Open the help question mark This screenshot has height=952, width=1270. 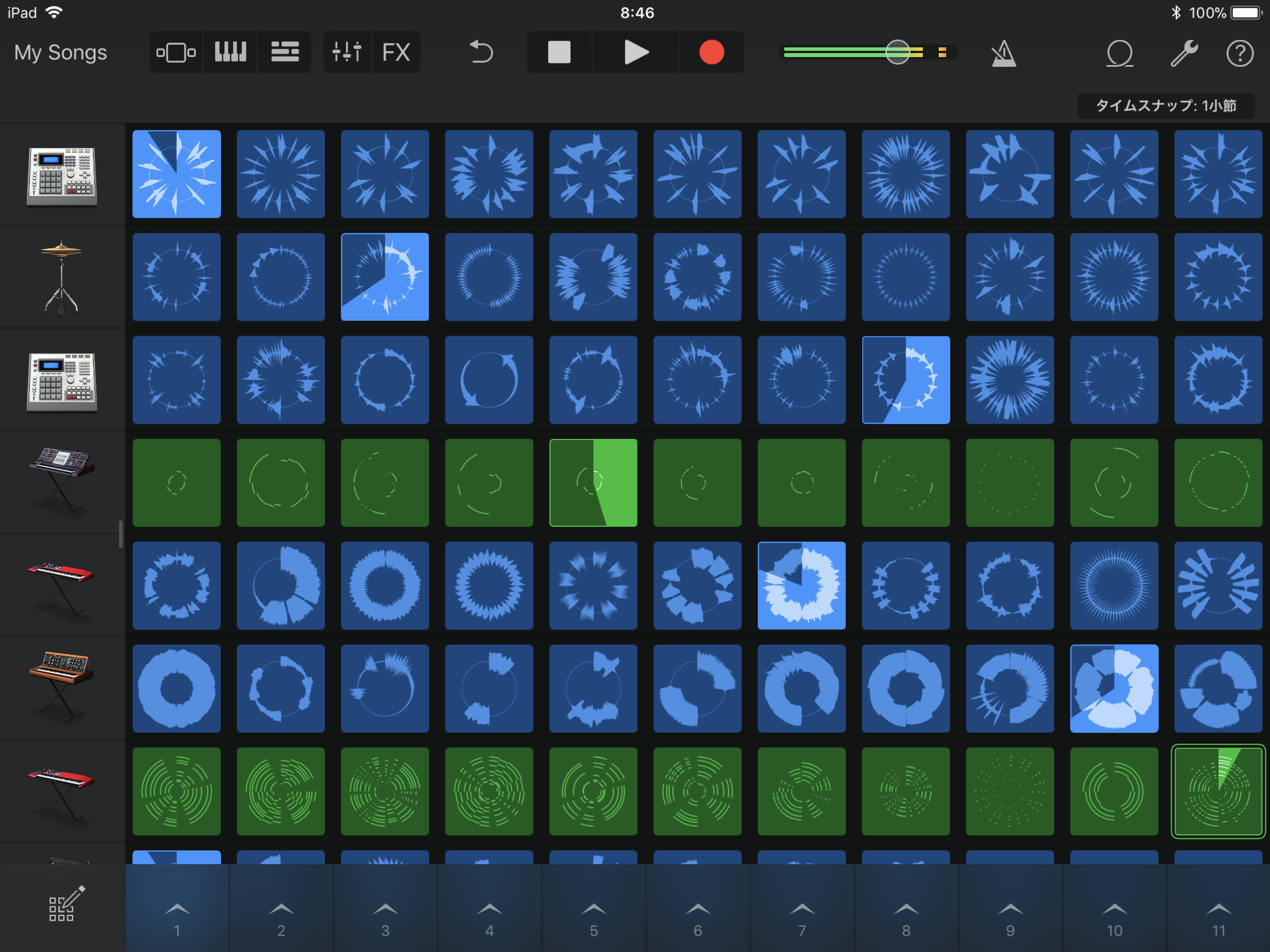click(1240, 54)
